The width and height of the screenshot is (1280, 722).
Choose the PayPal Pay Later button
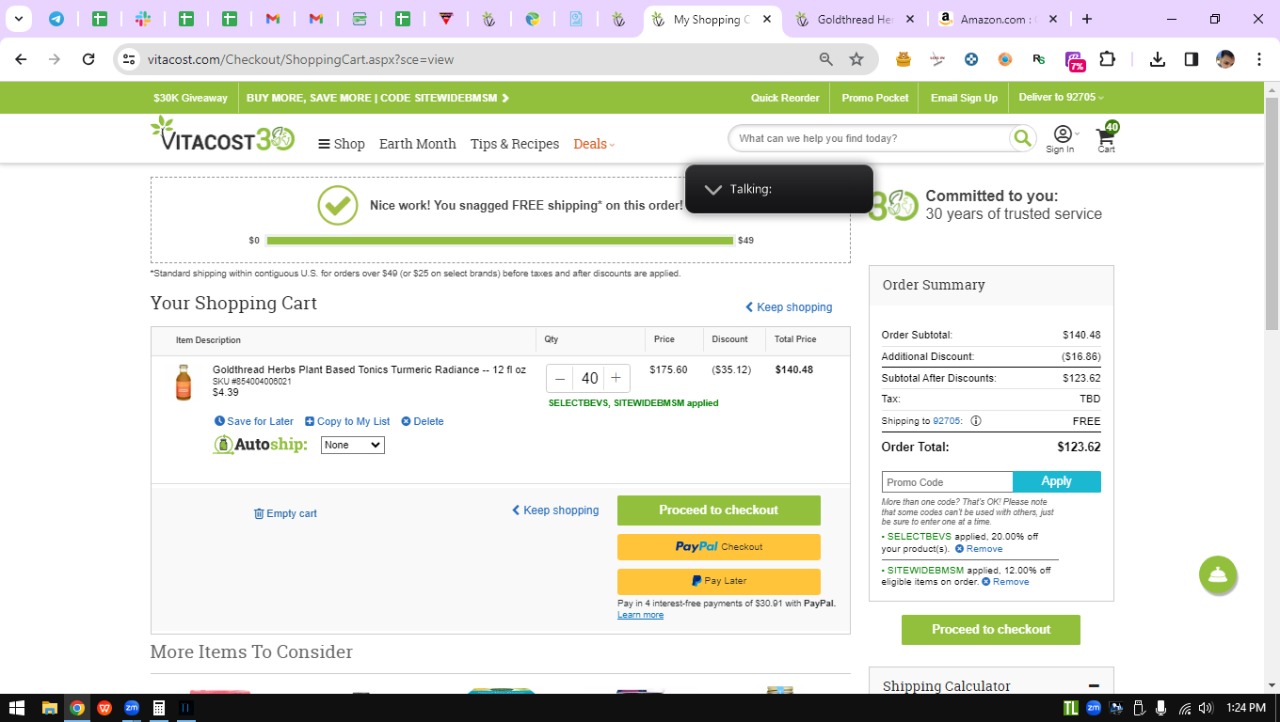719,581
